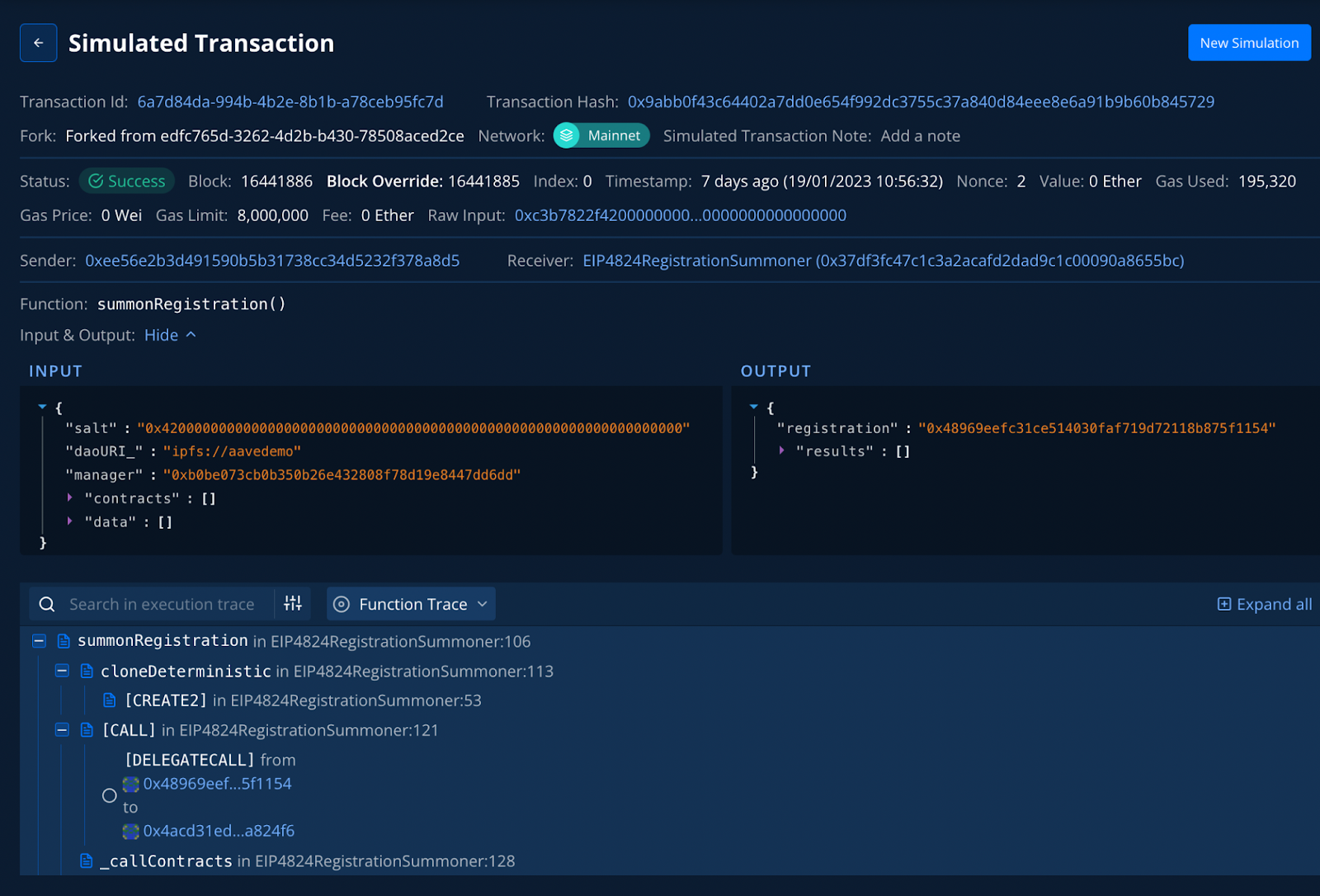Screen dimensions: 1320x896
Task: Click the "ipfs://aavedemo" daoURI value
Action: pyautogui.click(x=232, y=451)
